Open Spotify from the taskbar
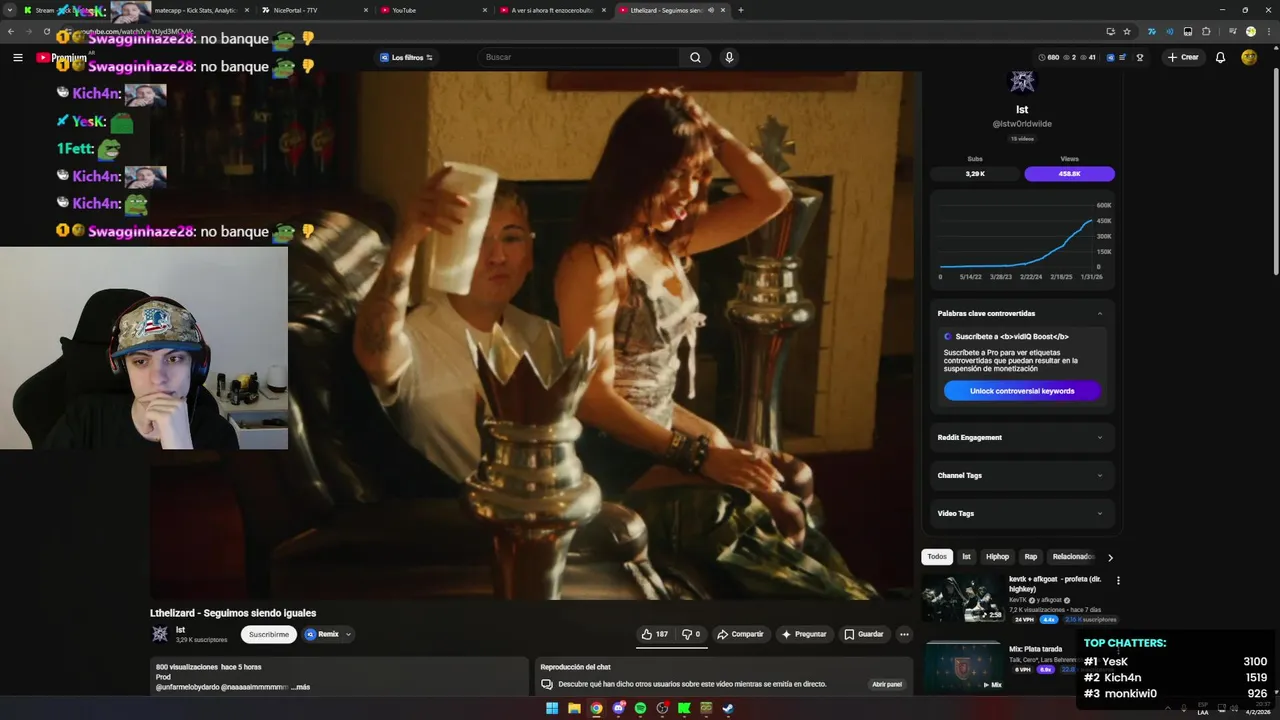 [640, 709]
